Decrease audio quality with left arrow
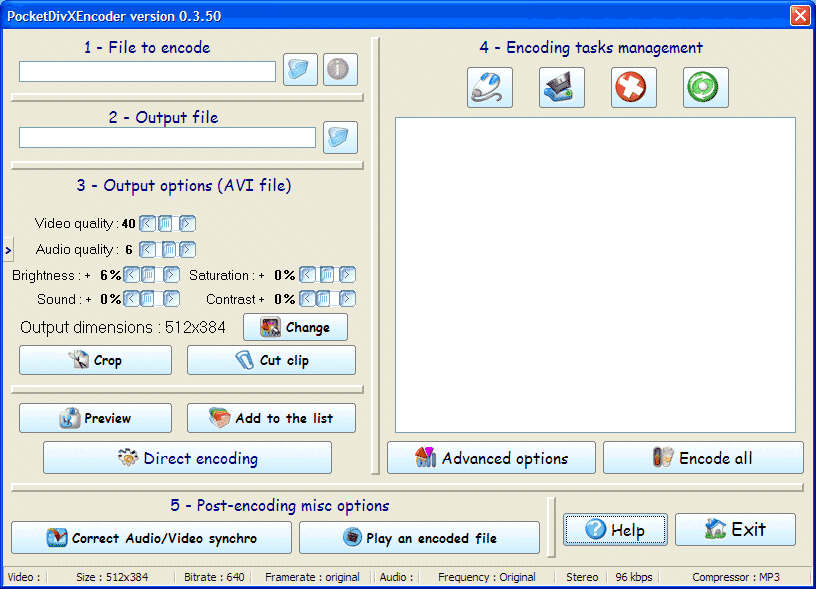 147,249
